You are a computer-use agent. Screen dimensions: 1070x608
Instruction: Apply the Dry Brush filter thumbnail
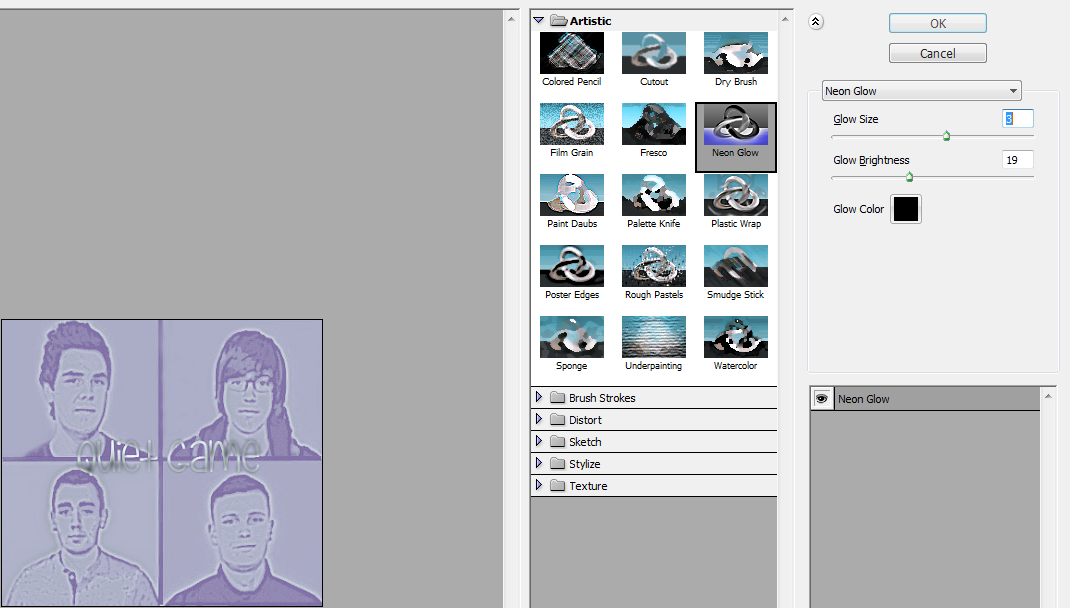coord(736,53)
